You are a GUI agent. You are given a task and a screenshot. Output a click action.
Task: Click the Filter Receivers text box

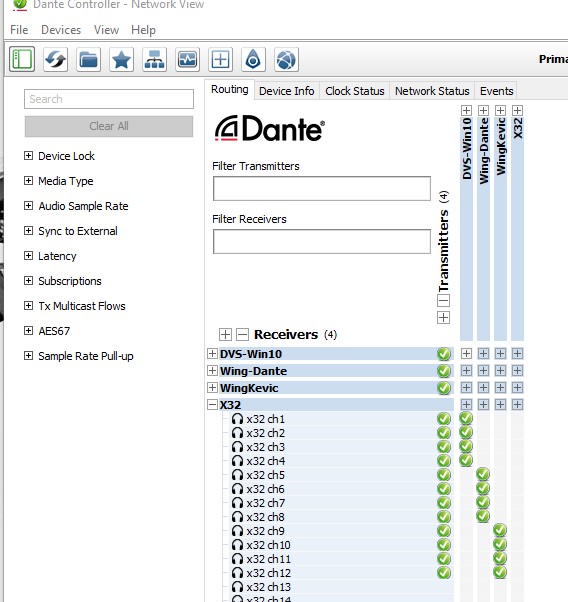pyautogui.click(x=322, y=241)
